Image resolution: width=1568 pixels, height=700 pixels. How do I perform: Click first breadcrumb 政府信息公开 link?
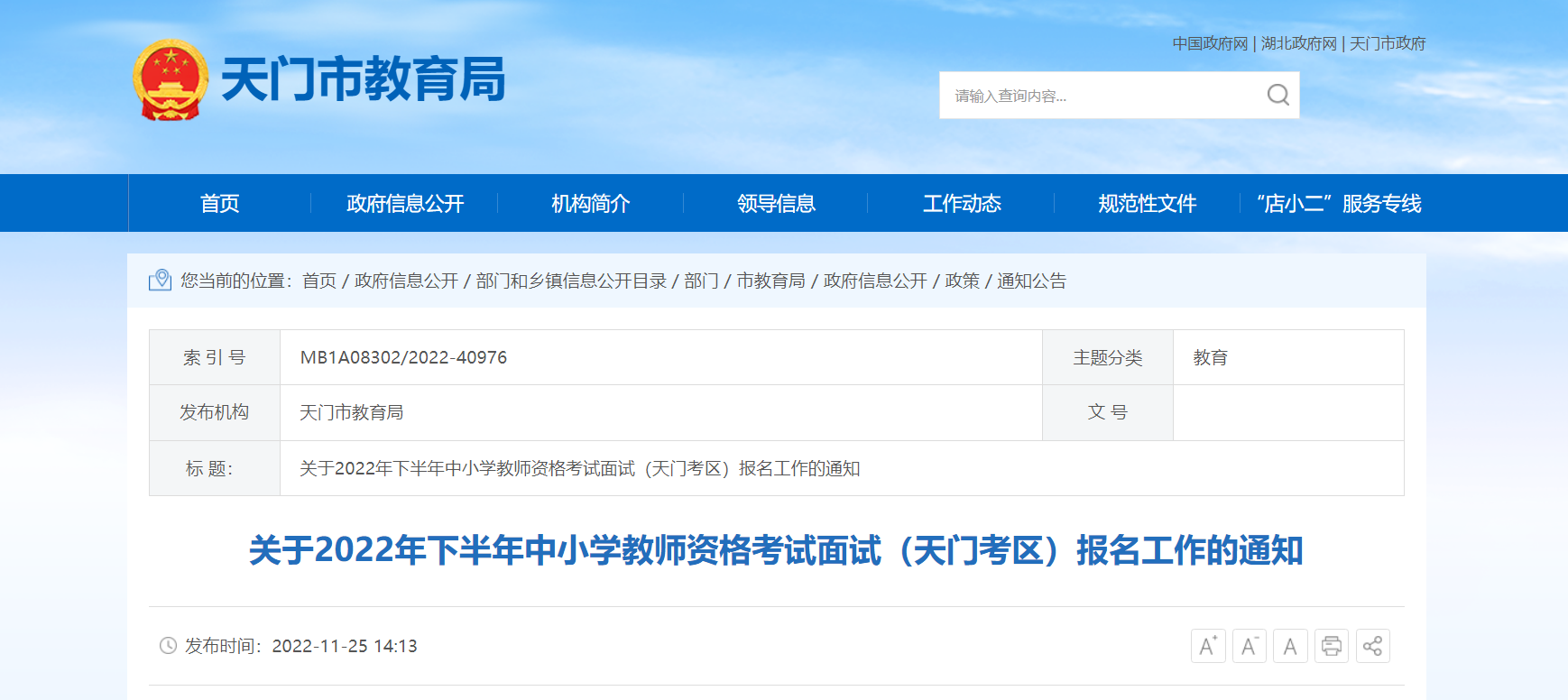click(407, 281)
